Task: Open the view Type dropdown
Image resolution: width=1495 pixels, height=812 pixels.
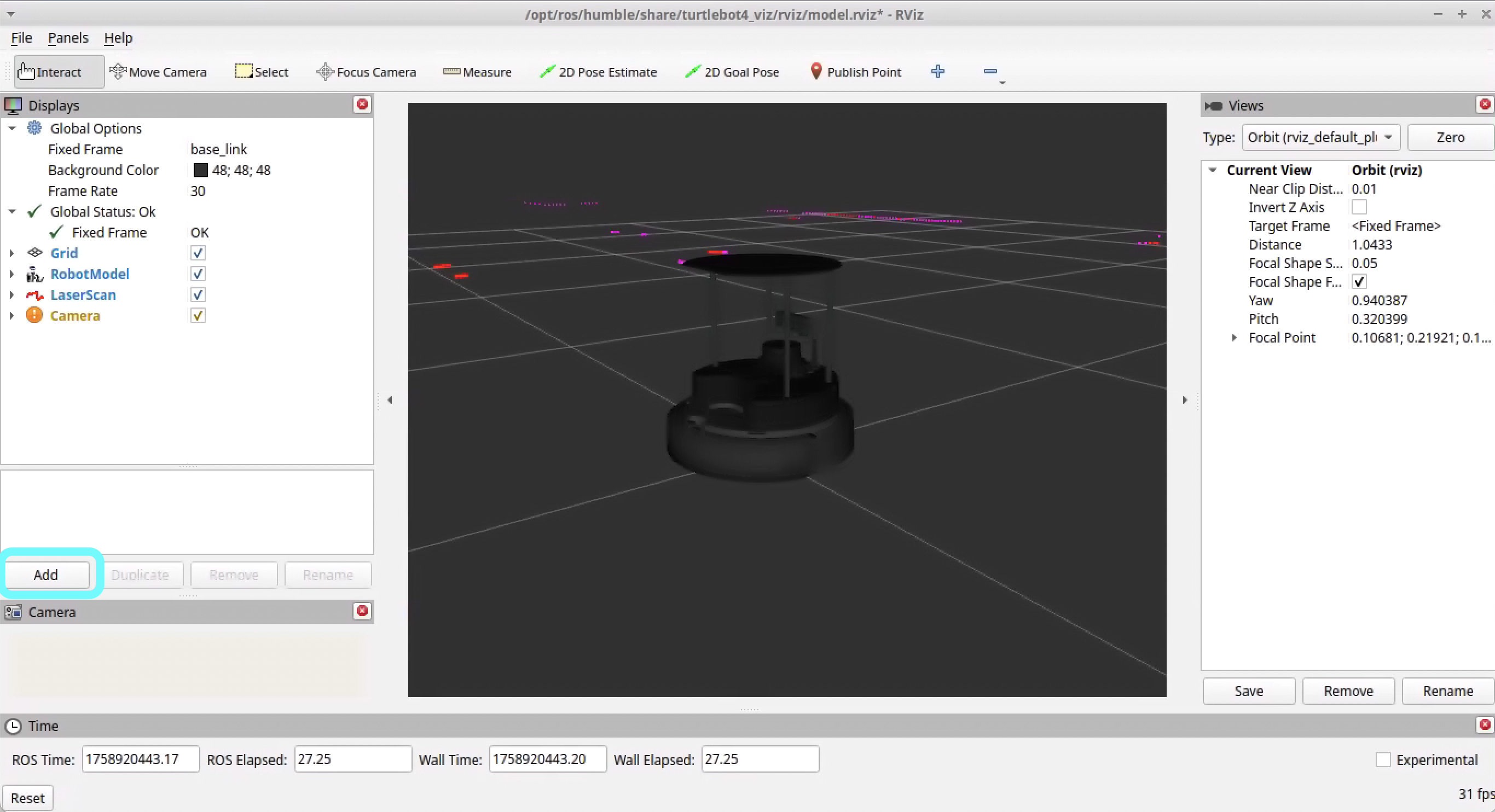Action: pyautogui.click(x=1320, y=137)
